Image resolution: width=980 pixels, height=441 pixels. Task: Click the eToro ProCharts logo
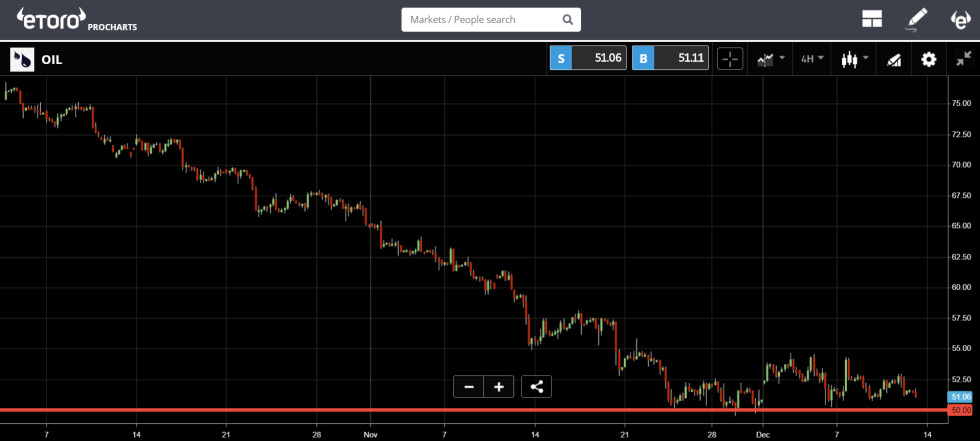[76, 18]
